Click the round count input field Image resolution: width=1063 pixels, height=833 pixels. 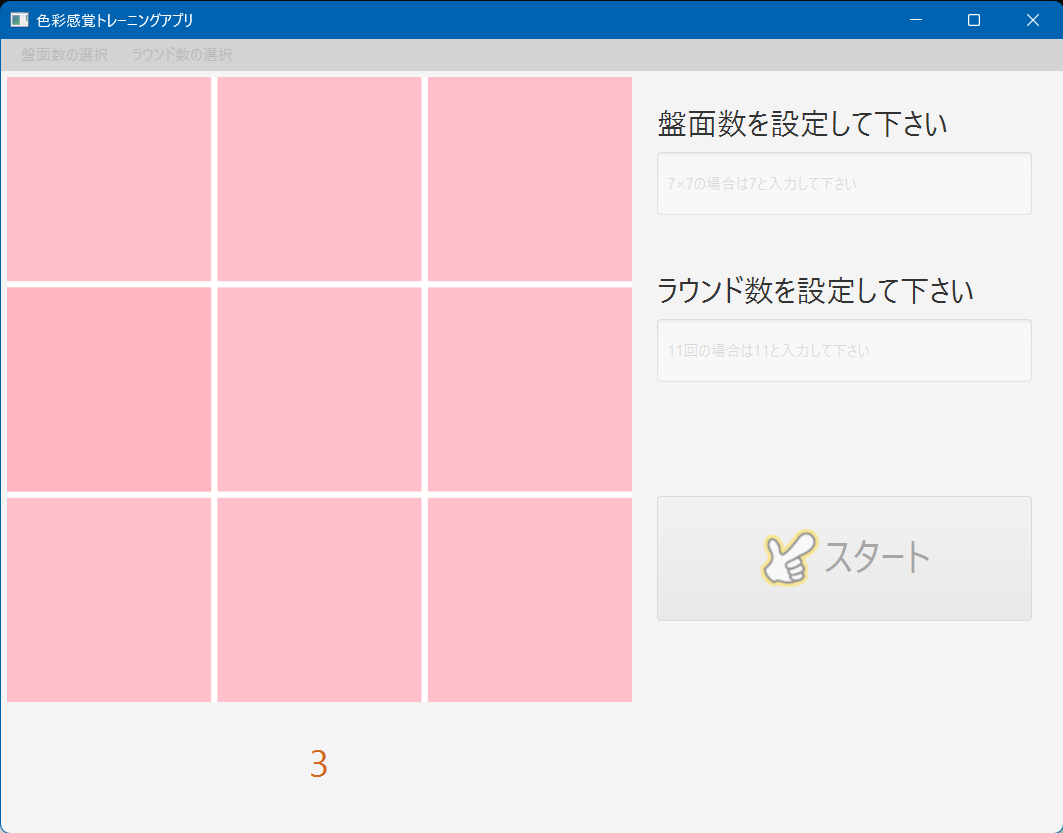click(844, 351)
